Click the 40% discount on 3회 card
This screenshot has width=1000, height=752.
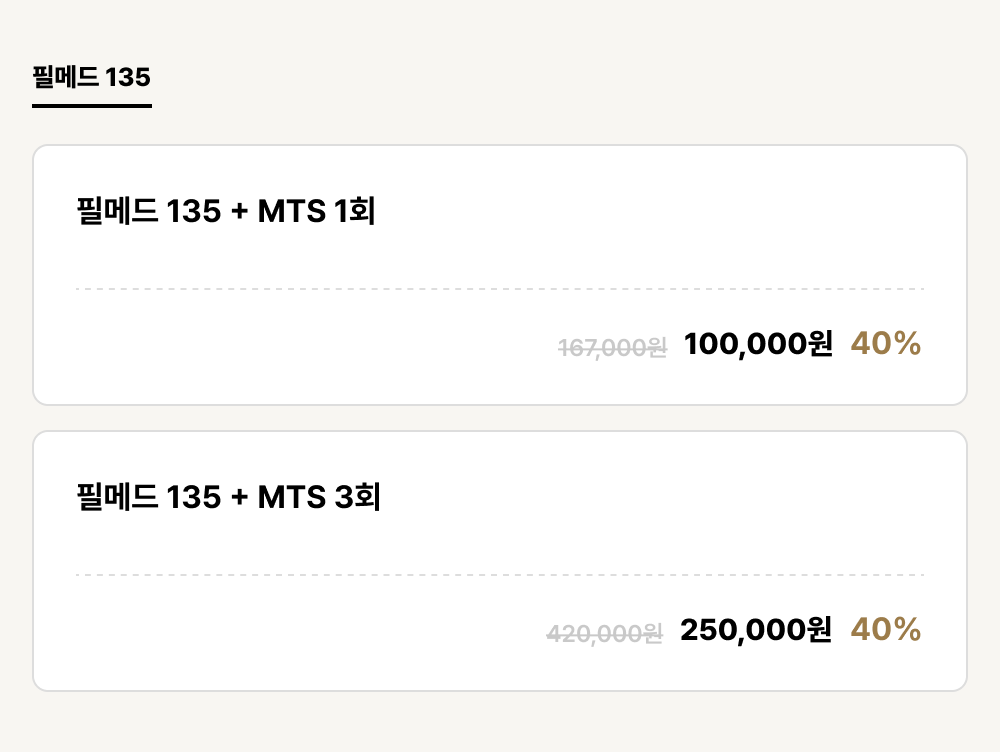[886, 629]
